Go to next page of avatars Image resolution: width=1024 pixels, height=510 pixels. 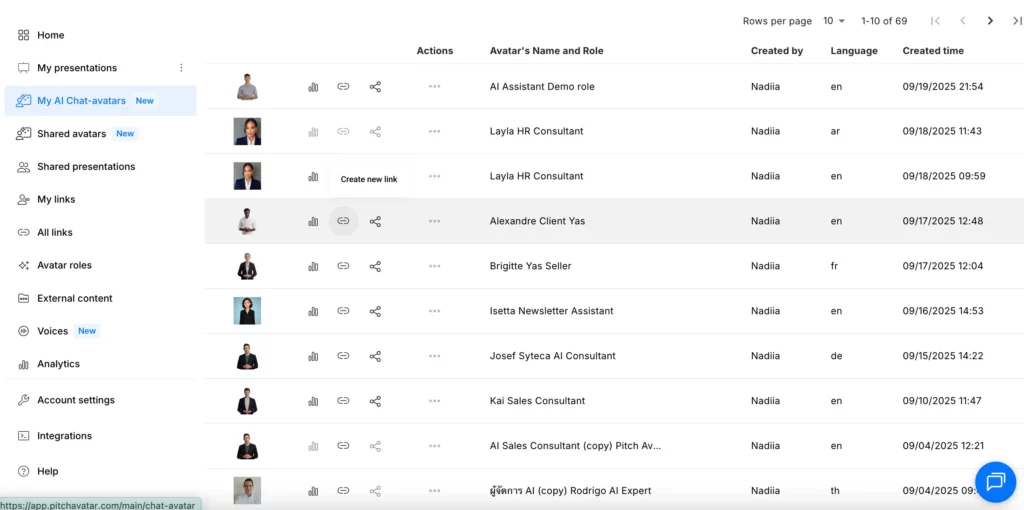990,21
